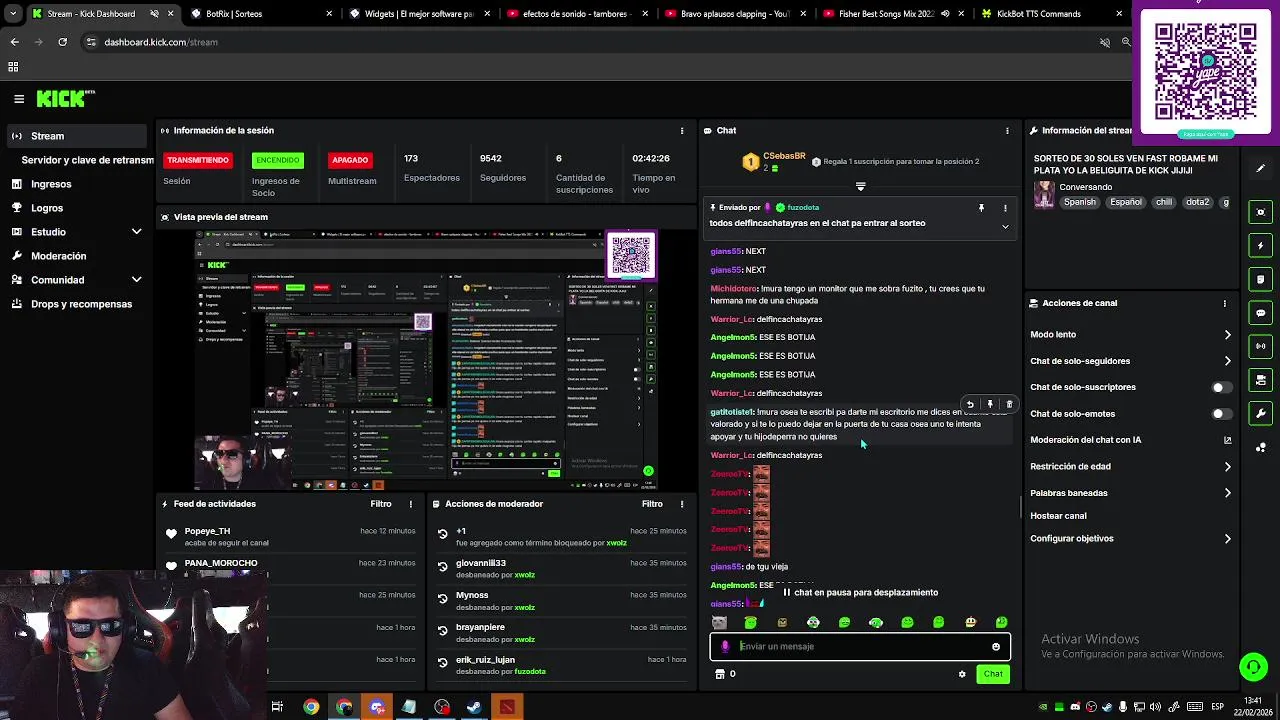This screenshot has height=720, width=1280.
Task: Open Moderación del chat con IA external link
Action: coord(1227,440)
